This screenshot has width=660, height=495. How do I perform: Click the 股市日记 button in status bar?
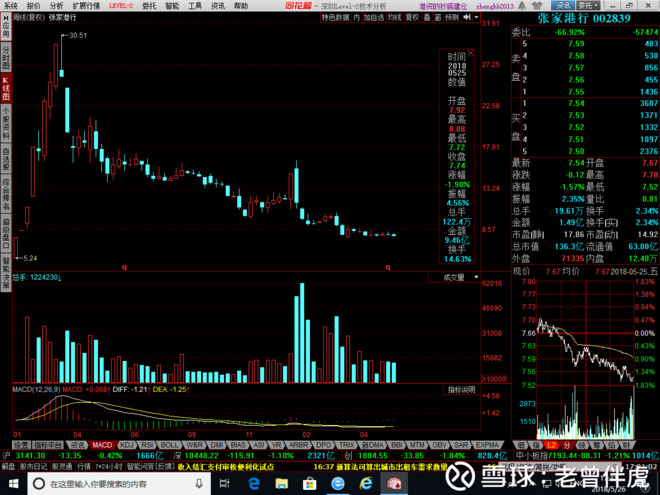coord(33,466)
